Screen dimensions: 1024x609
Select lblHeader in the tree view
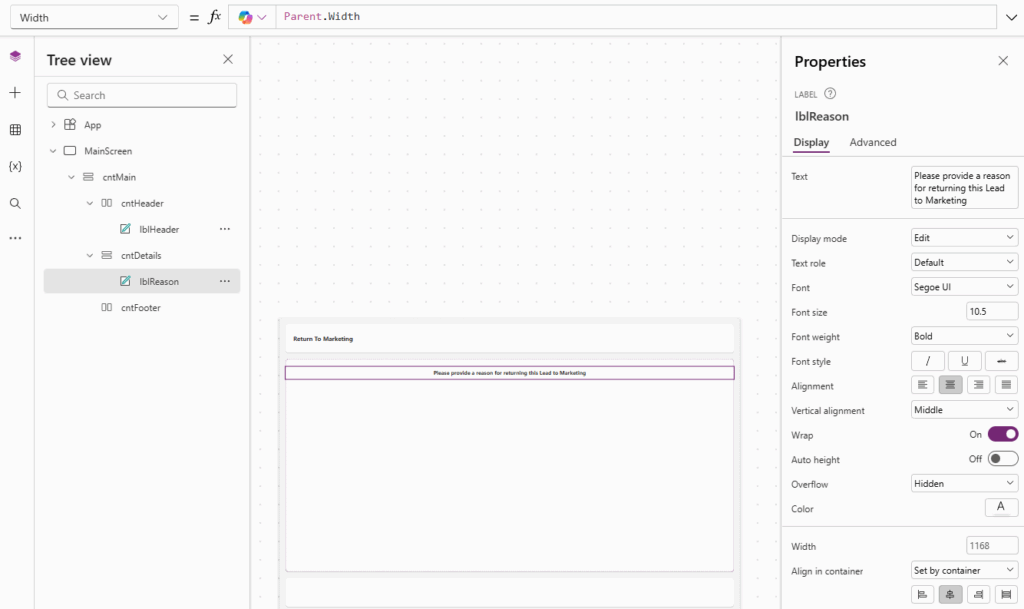pyautogui.click(x=159, y=229)
